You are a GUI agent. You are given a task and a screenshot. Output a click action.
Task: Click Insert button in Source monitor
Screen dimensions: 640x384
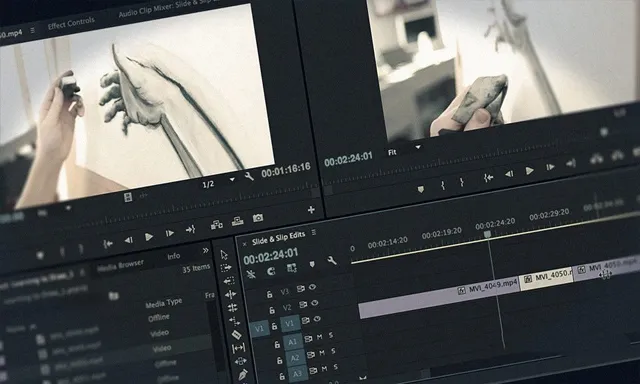click(x=217, y=224)
